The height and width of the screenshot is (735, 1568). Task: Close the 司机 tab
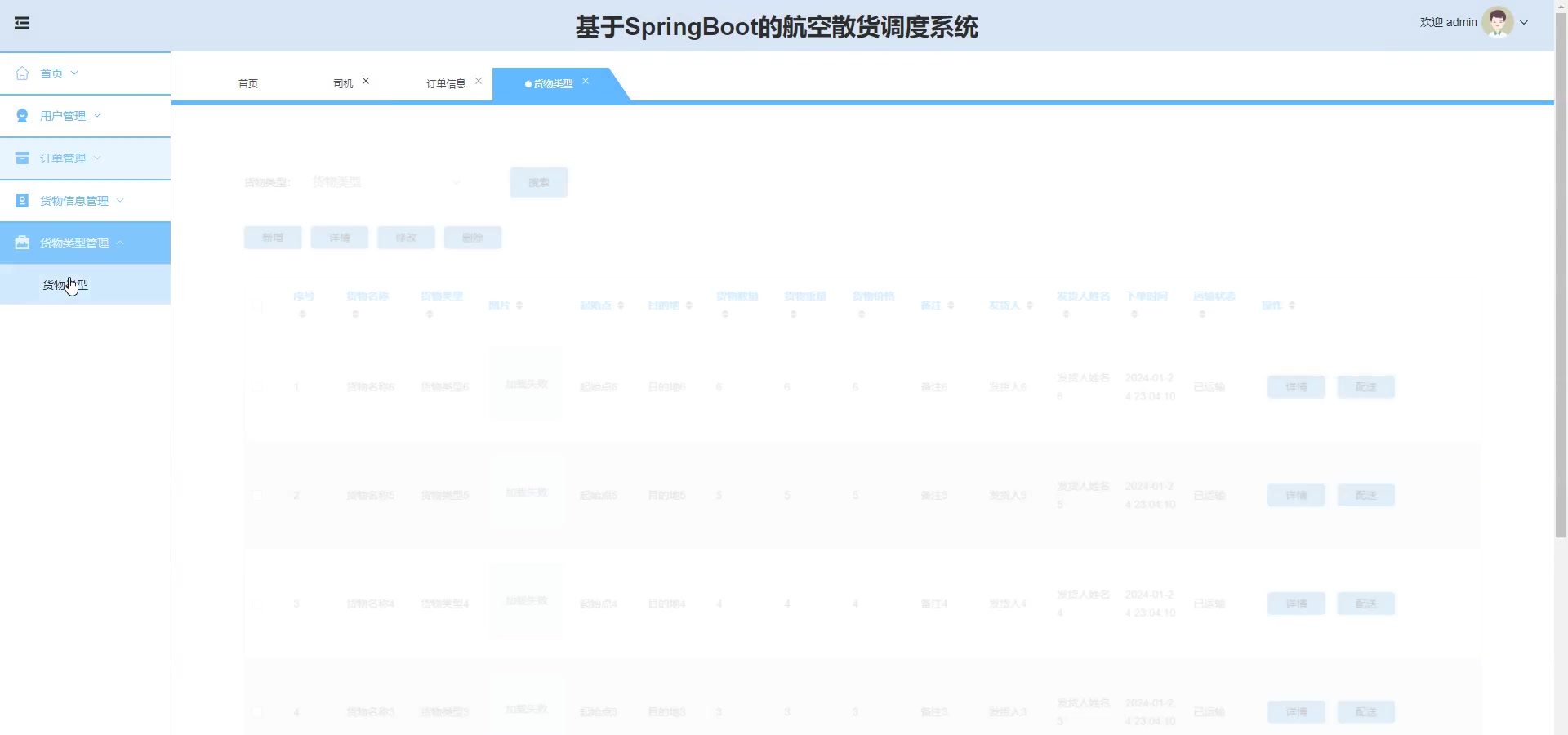[x=366, y=81]
